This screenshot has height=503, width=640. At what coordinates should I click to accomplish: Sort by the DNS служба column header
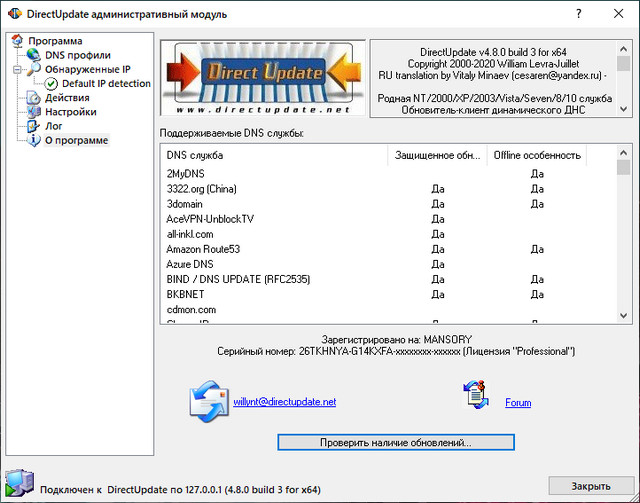(273, 155)
